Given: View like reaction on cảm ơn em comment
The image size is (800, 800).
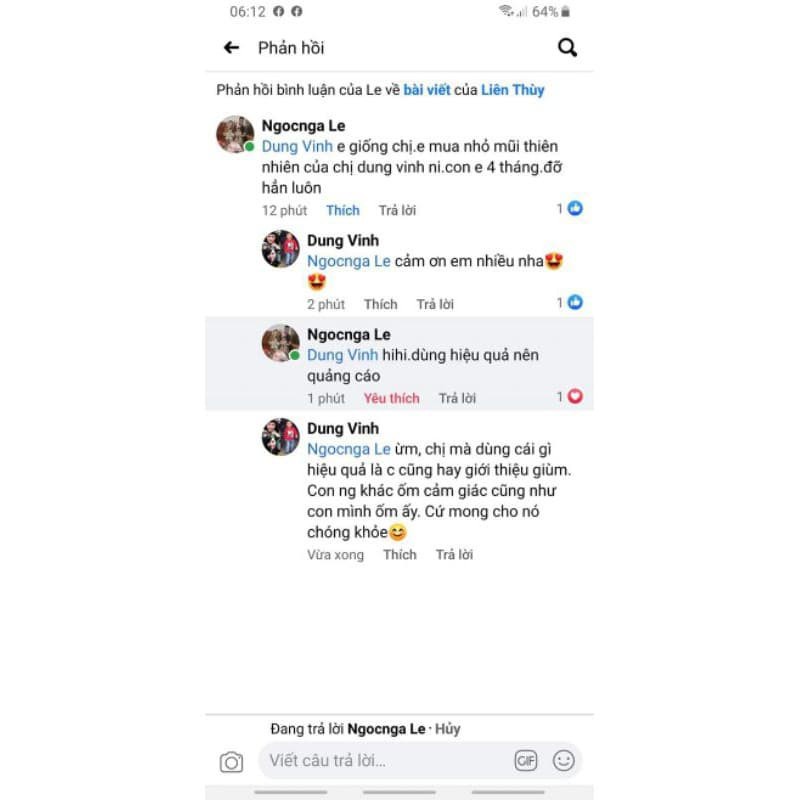Looking at the screenshot, I should 570,303.
